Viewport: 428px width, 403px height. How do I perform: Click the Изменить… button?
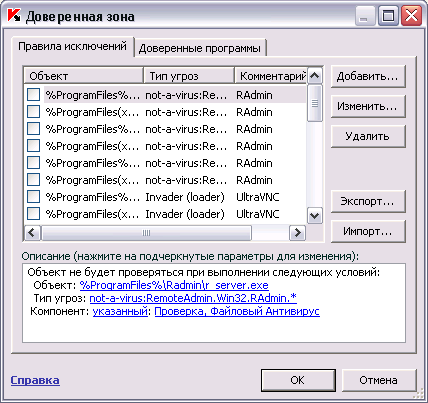368,106
